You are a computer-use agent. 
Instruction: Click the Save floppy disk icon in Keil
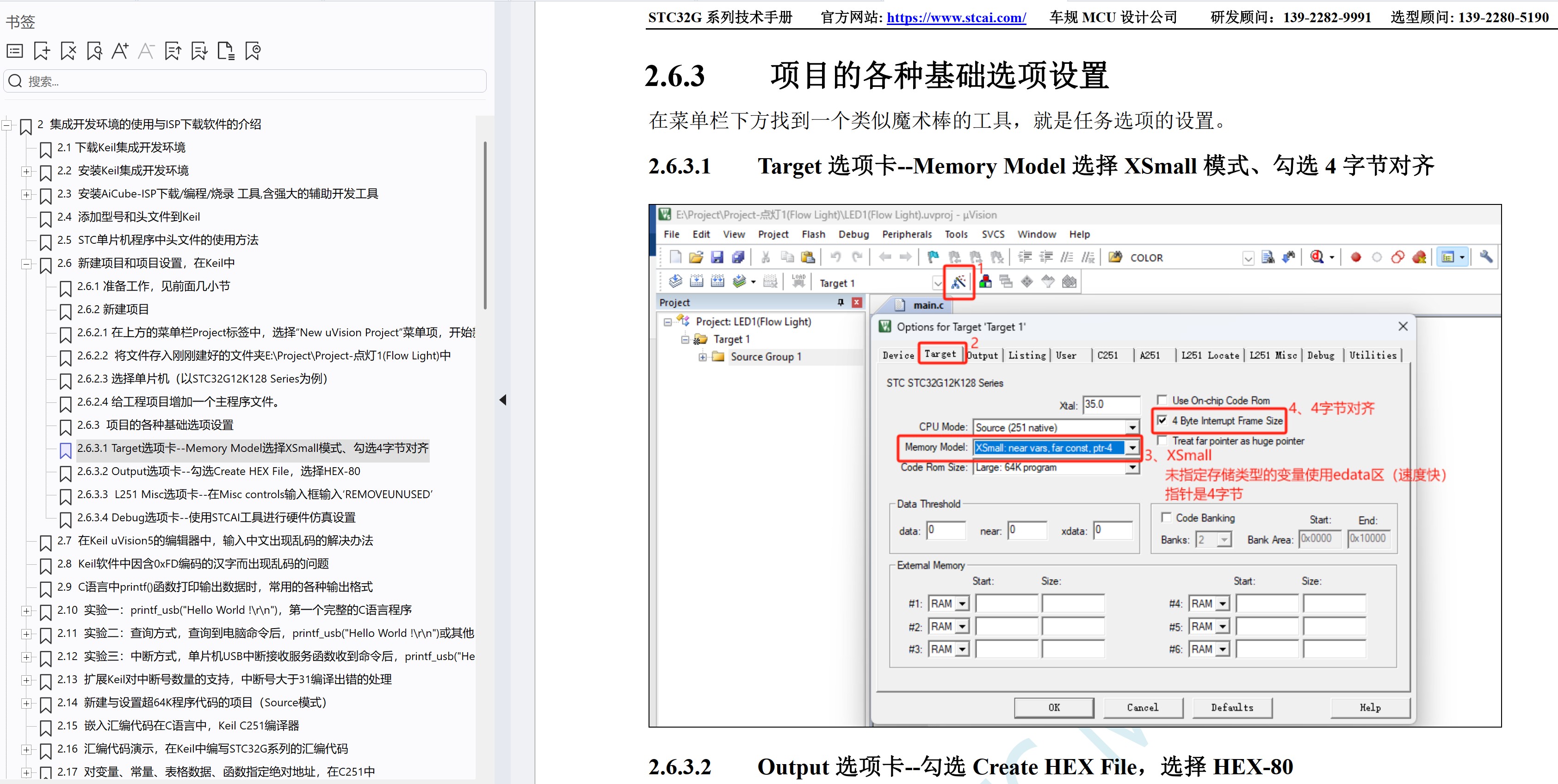coord(717,257)
